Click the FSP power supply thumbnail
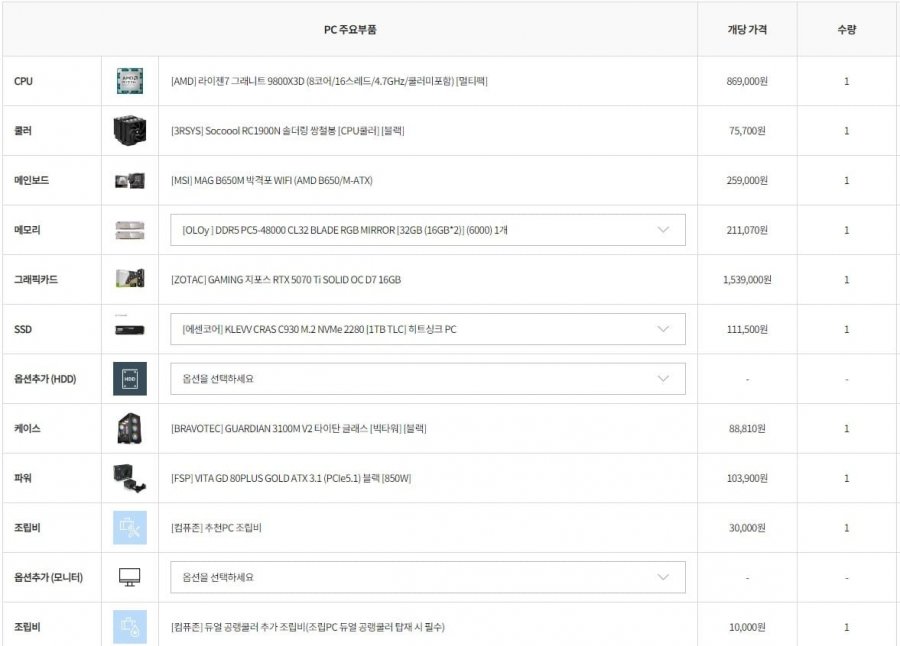Viewport: 900px width, 646px height. click(x=130, y=478)
